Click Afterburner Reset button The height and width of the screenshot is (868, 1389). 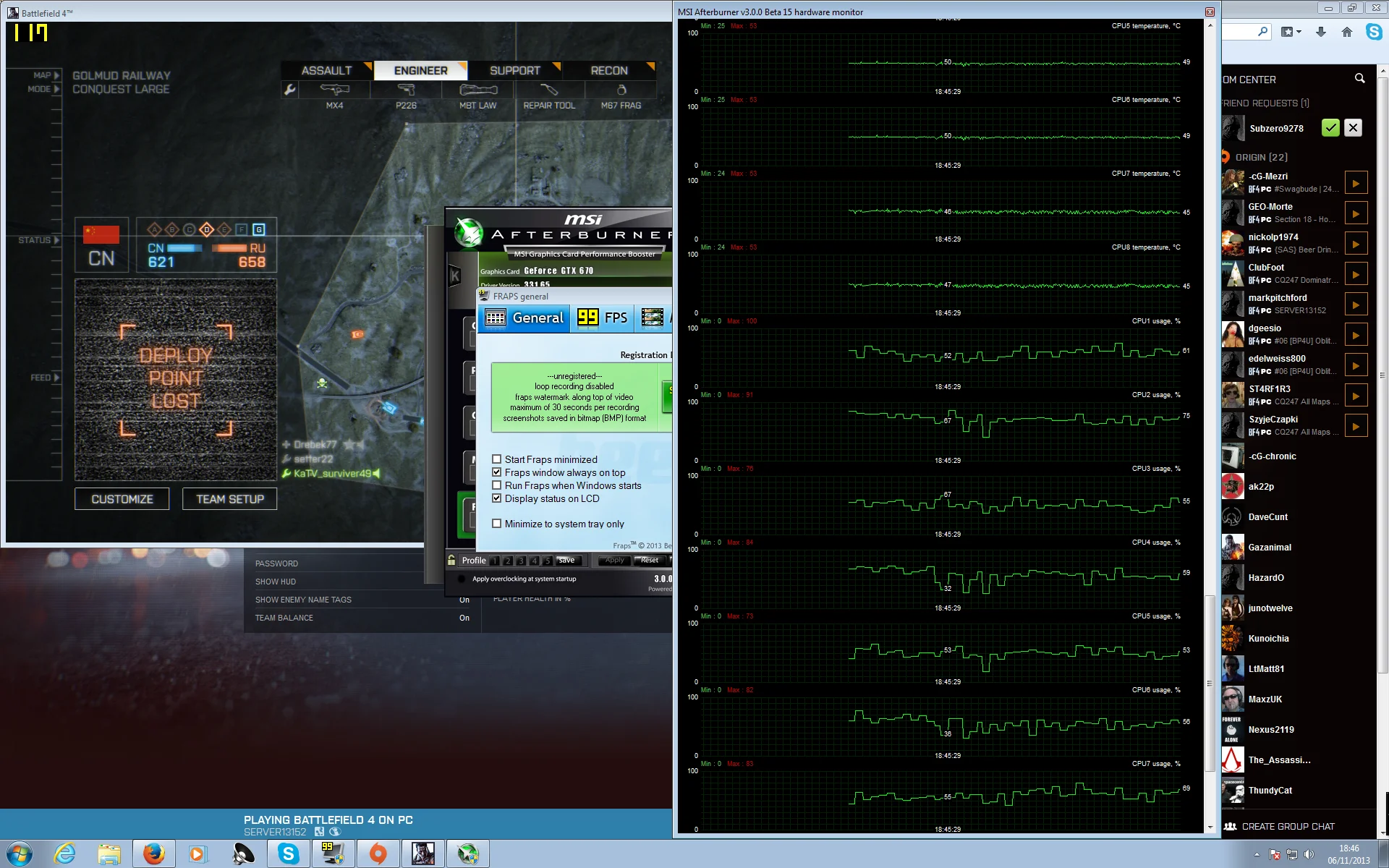point(650,561)
